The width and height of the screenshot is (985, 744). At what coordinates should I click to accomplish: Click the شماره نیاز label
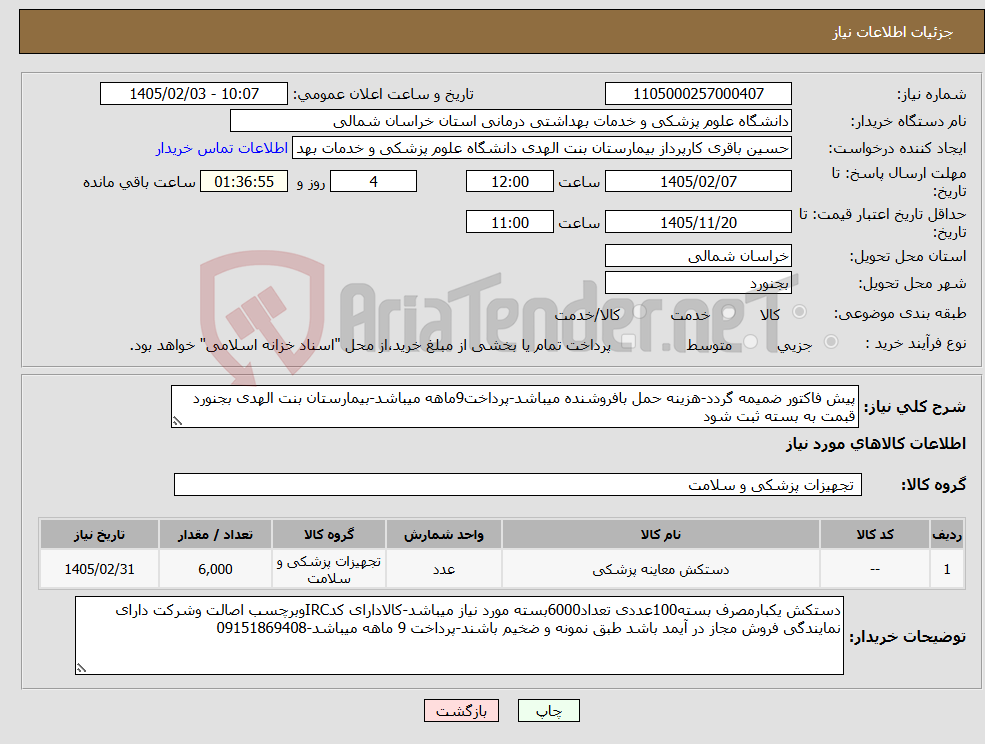pyautogui.click(x=931, y=94)
